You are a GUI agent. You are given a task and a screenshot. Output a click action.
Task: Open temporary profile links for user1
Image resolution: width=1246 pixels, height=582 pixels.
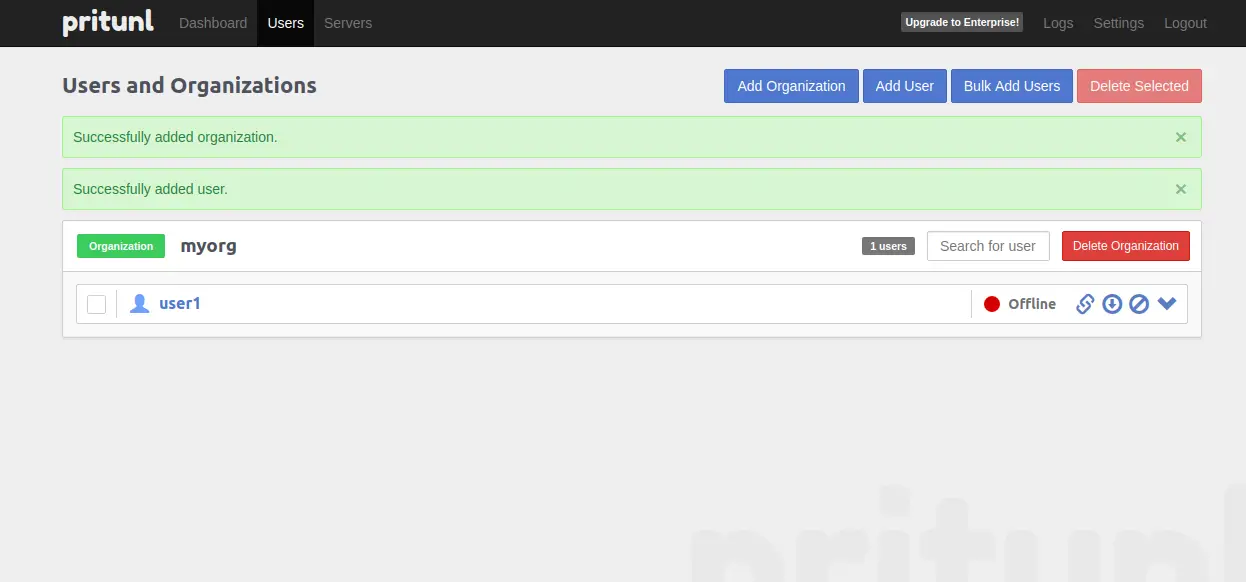coord(1085,304)
